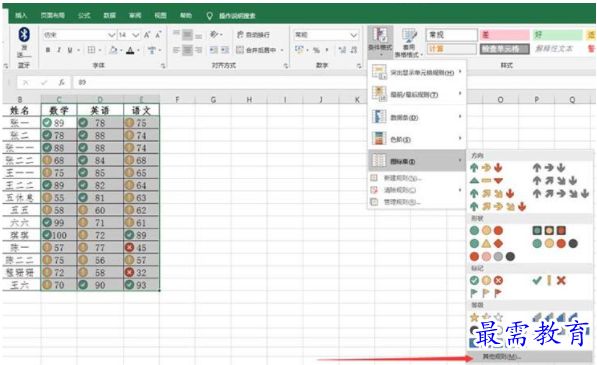Click the font color A icon
The height and width of the screenshot is (365, 597).
tap(130, 50)
